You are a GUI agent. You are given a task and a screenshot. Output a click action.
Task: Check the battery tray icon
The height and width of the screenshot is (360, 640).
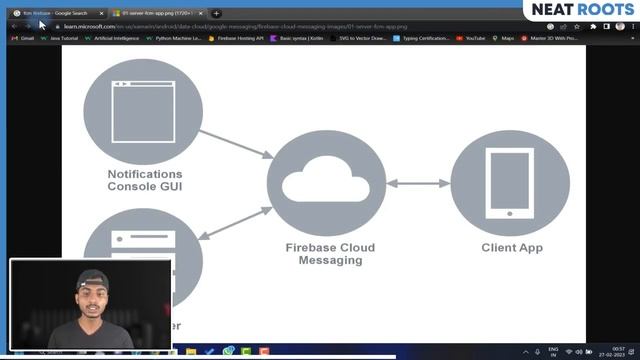click(589, 352)
